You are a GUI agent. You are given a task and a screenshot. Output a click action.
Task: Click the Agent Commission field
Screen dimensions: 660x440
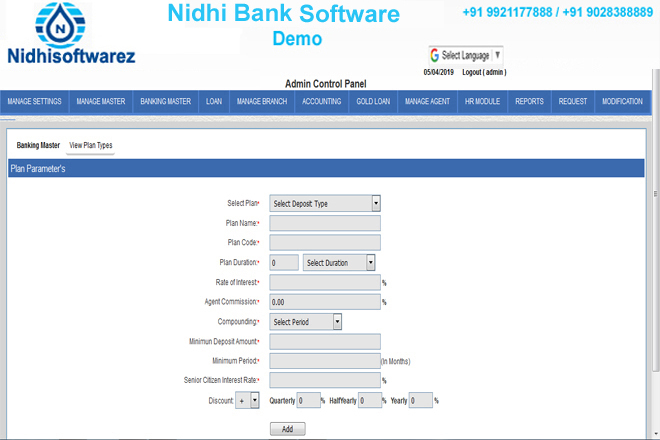pyautogui.click(x=325, y=302)
